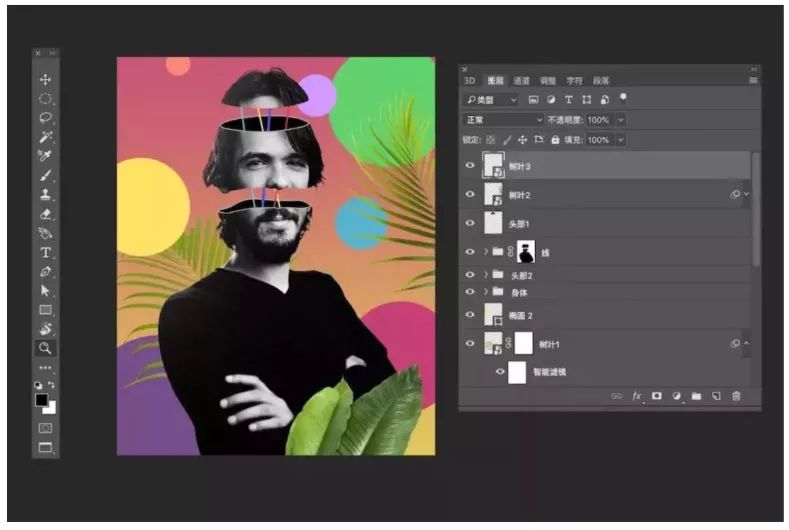This screenshot has width=789, height=530.
Task: Select the Eyedropper tool
Action: (45, 156)
